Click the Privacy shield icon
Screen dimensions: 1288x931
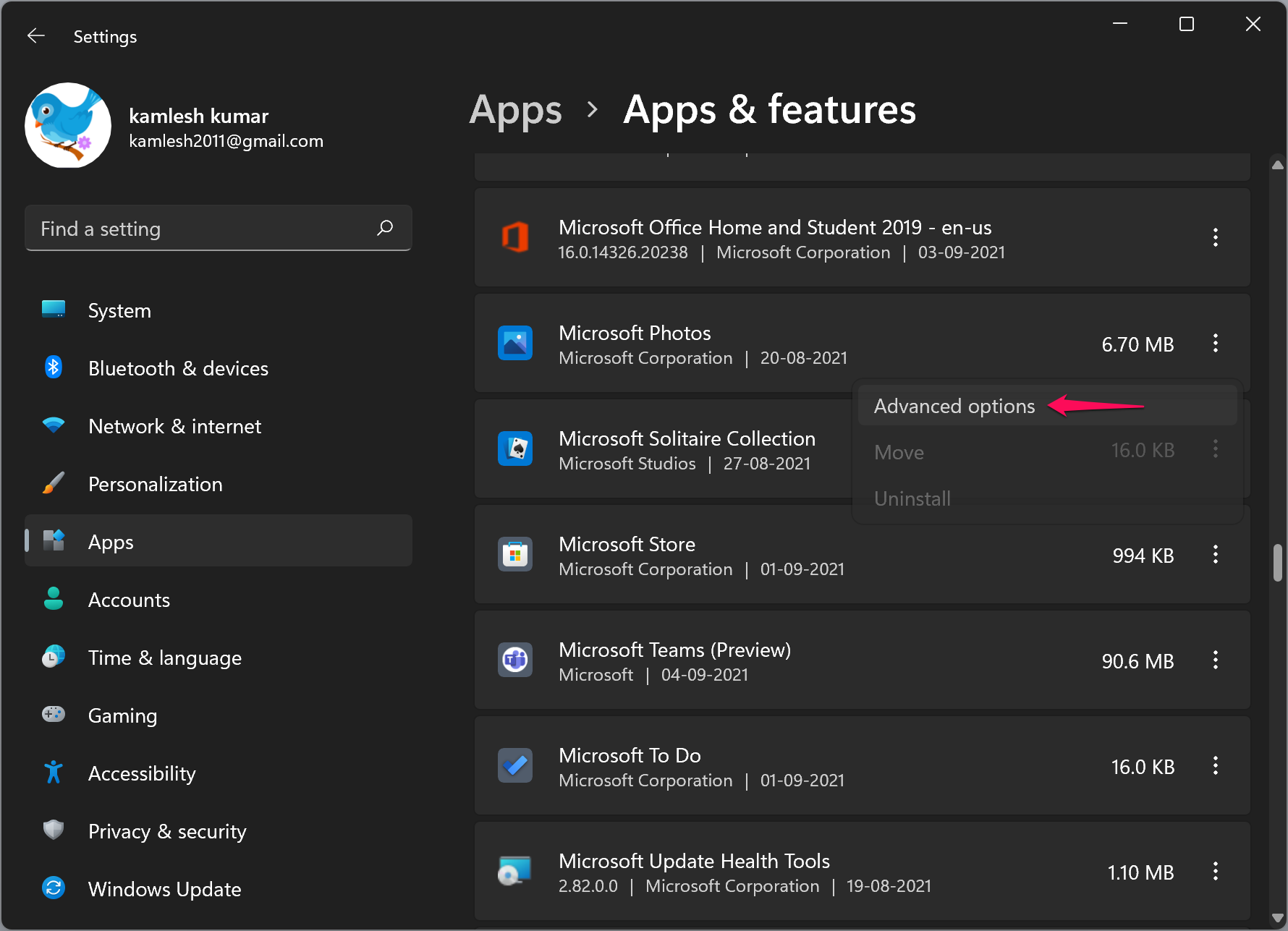point(54,830)
